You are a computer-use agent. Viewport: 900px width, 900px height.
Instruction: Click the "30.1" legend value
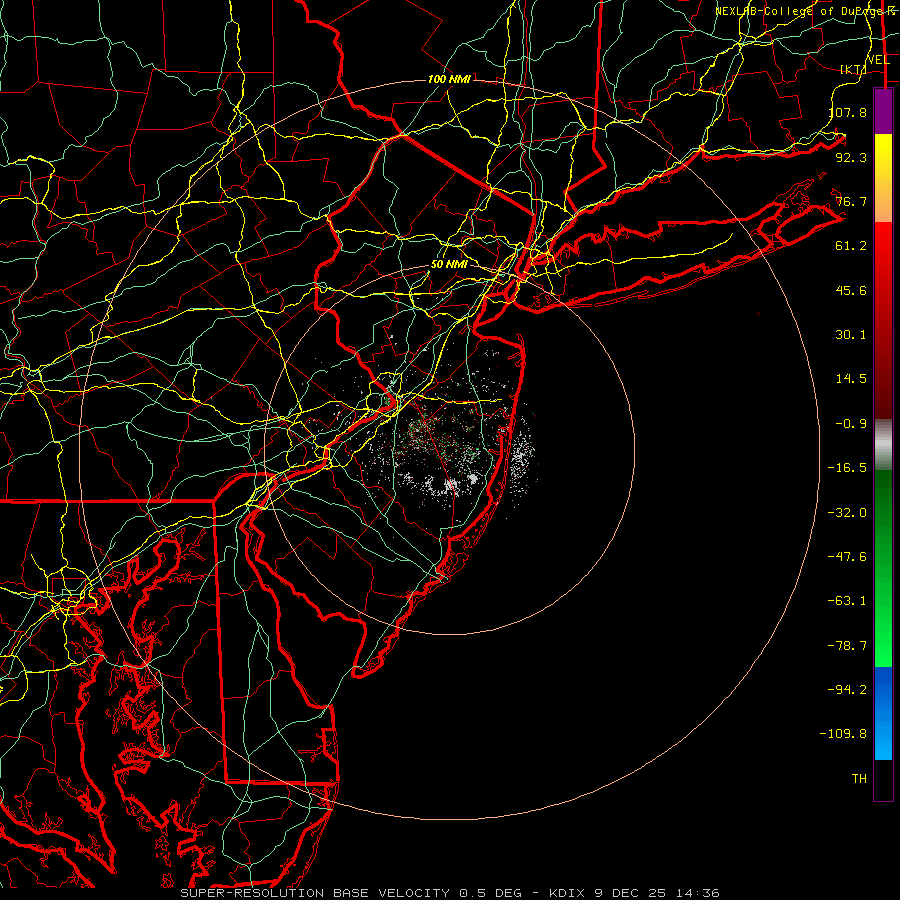(x=851, y=335)
